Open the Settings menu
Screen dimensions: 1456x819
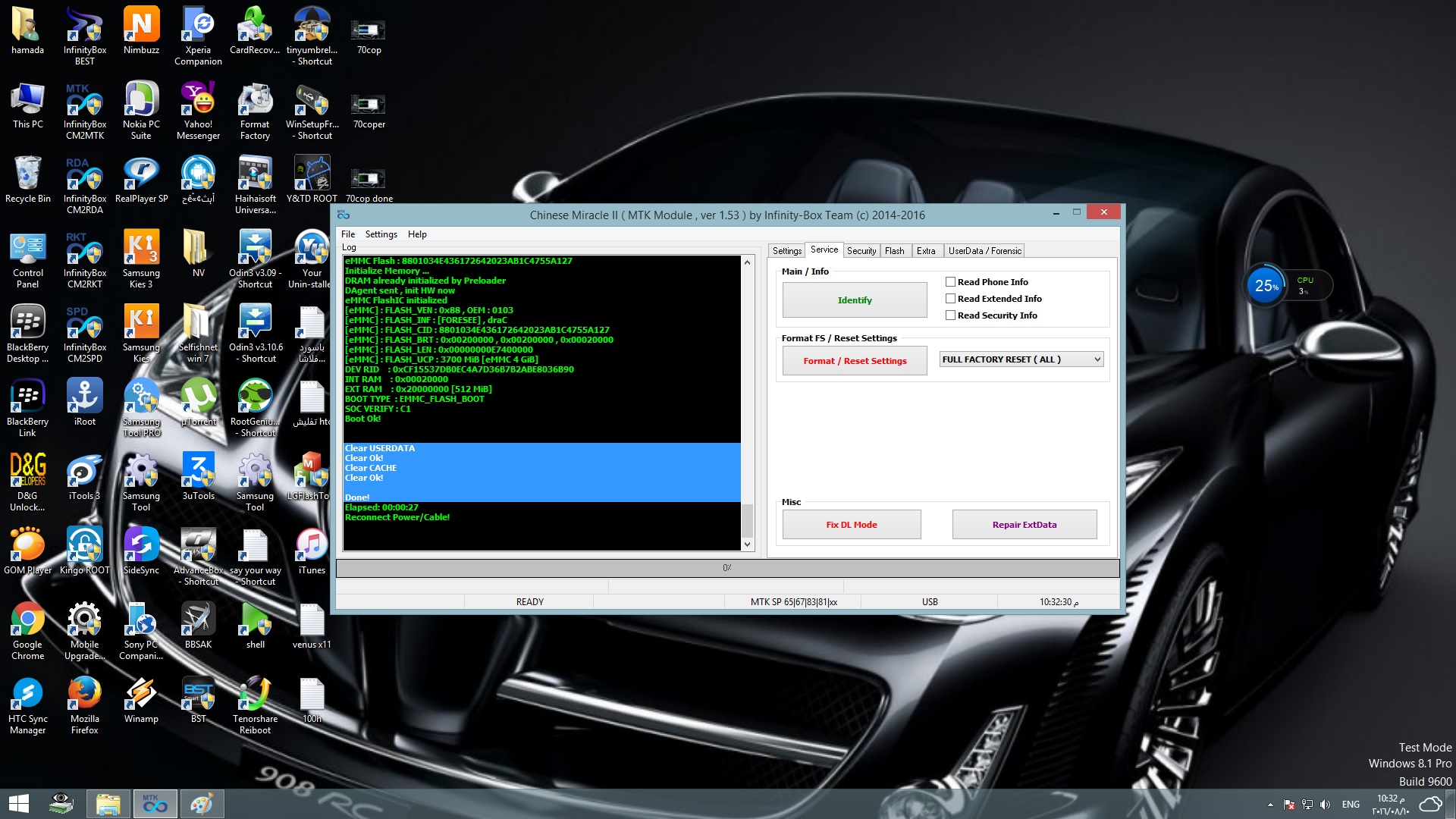(381, 234)
